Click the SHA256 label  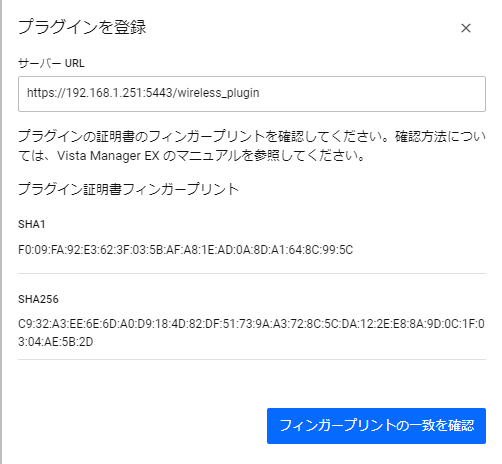point(38,299)
